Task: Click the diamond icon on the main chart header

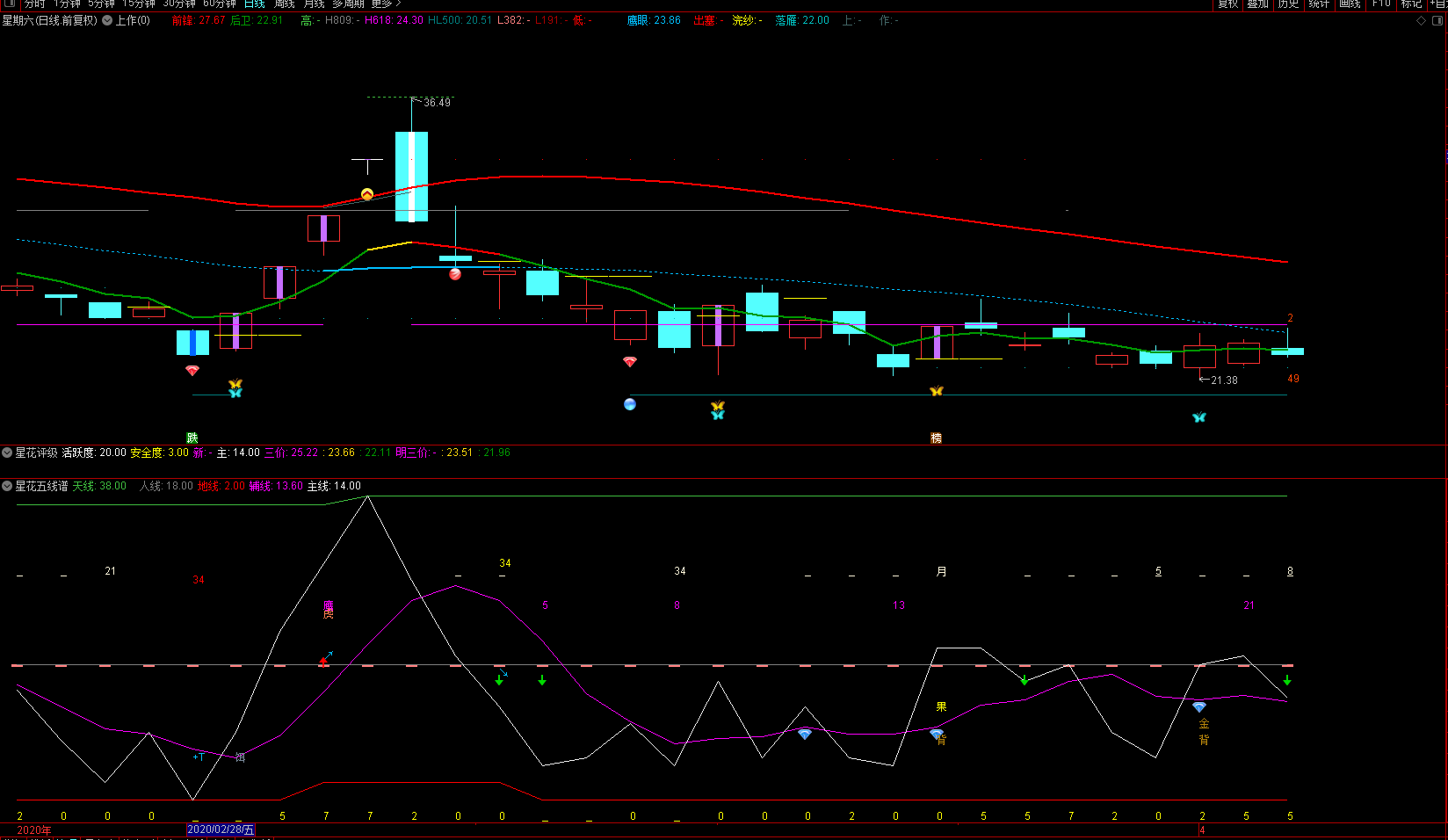Action: click(x=1422, y=20)
